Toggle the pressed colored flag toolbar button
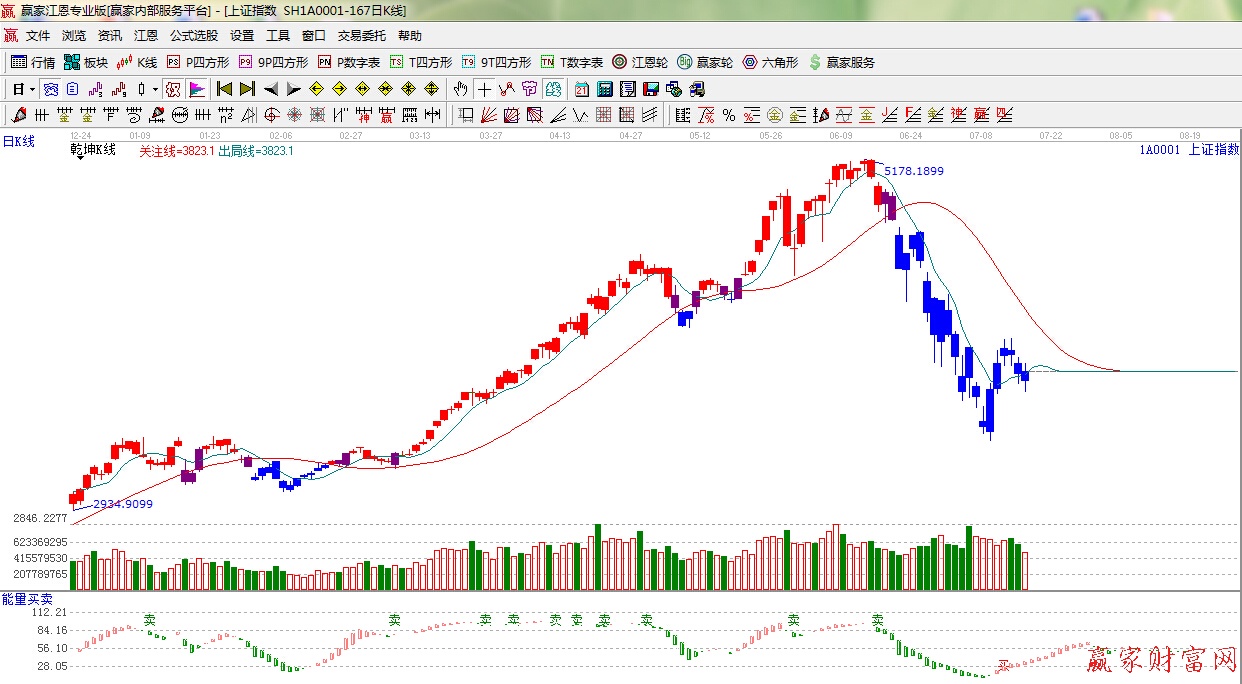This screenshot has height=684, width=1242. 197,89
